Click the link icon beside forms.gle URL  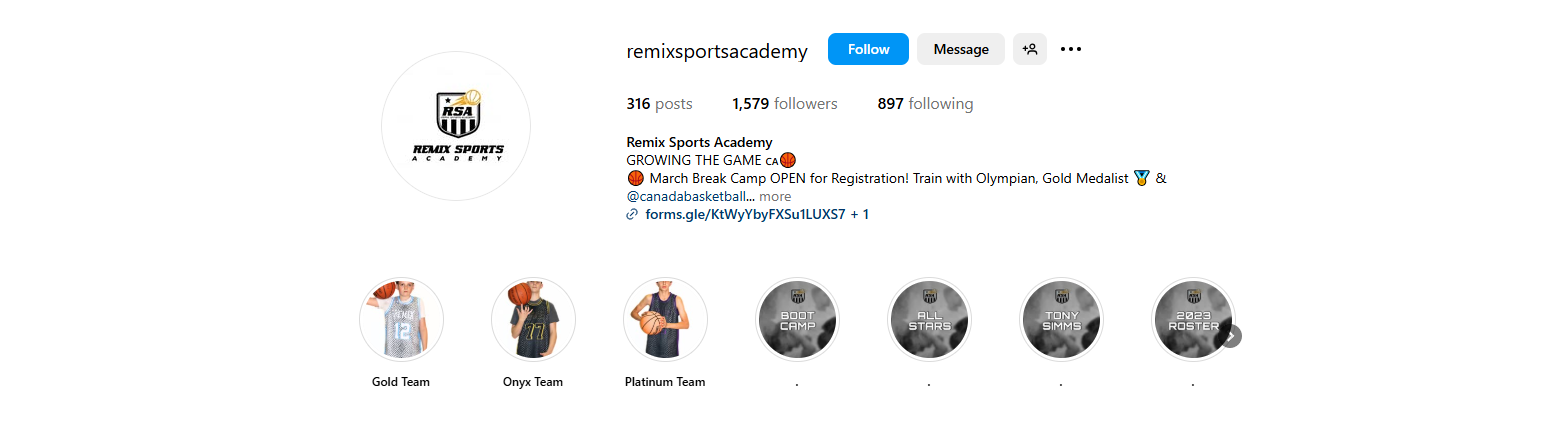632,214
